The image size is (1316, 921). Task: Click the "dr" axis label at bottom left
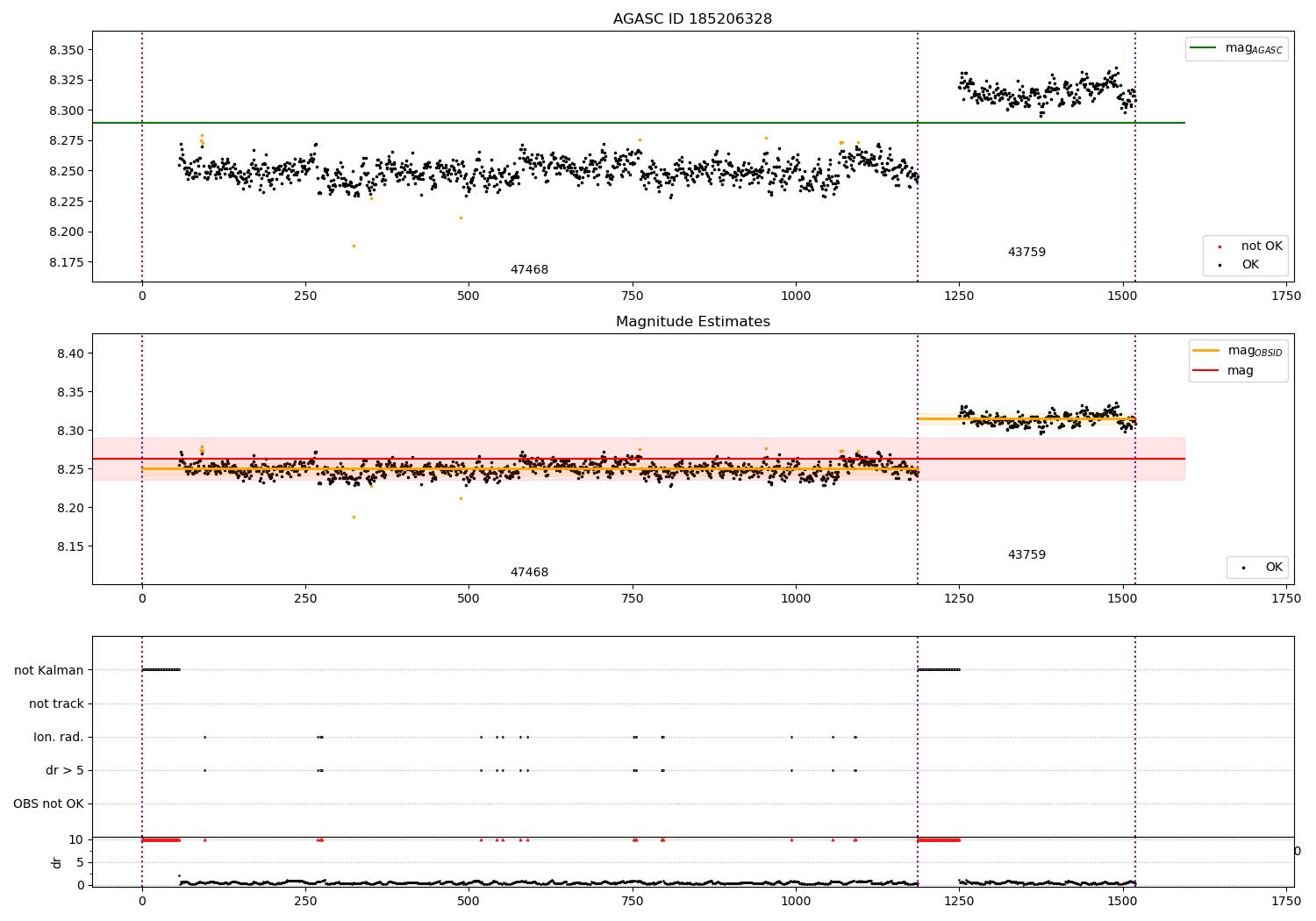pyautogui.click(x=57, y=862)
